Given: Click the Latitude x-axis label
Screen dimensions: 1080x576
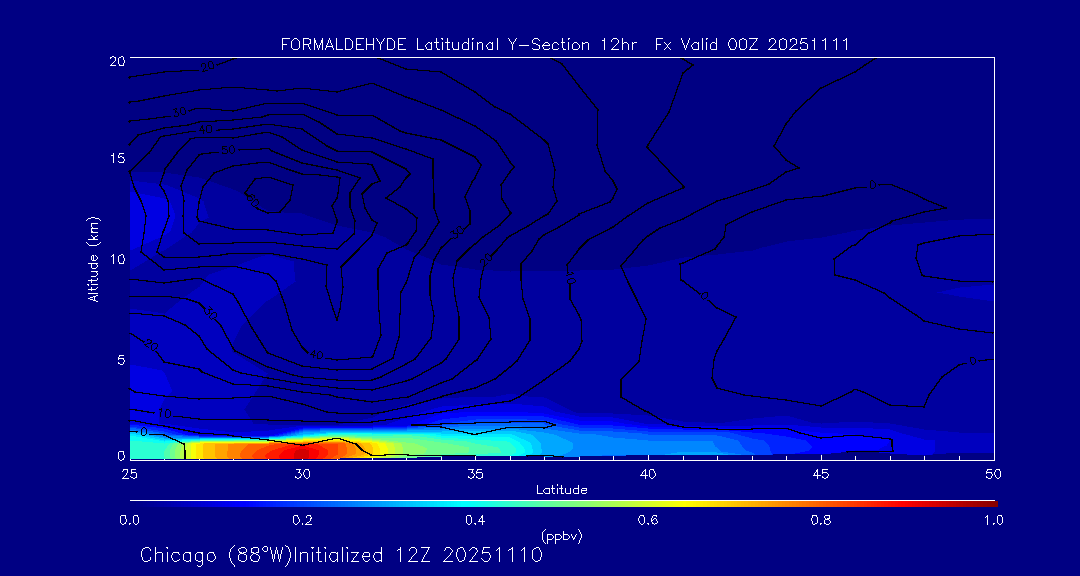Looking at the screenshot, I should [561, 489].
